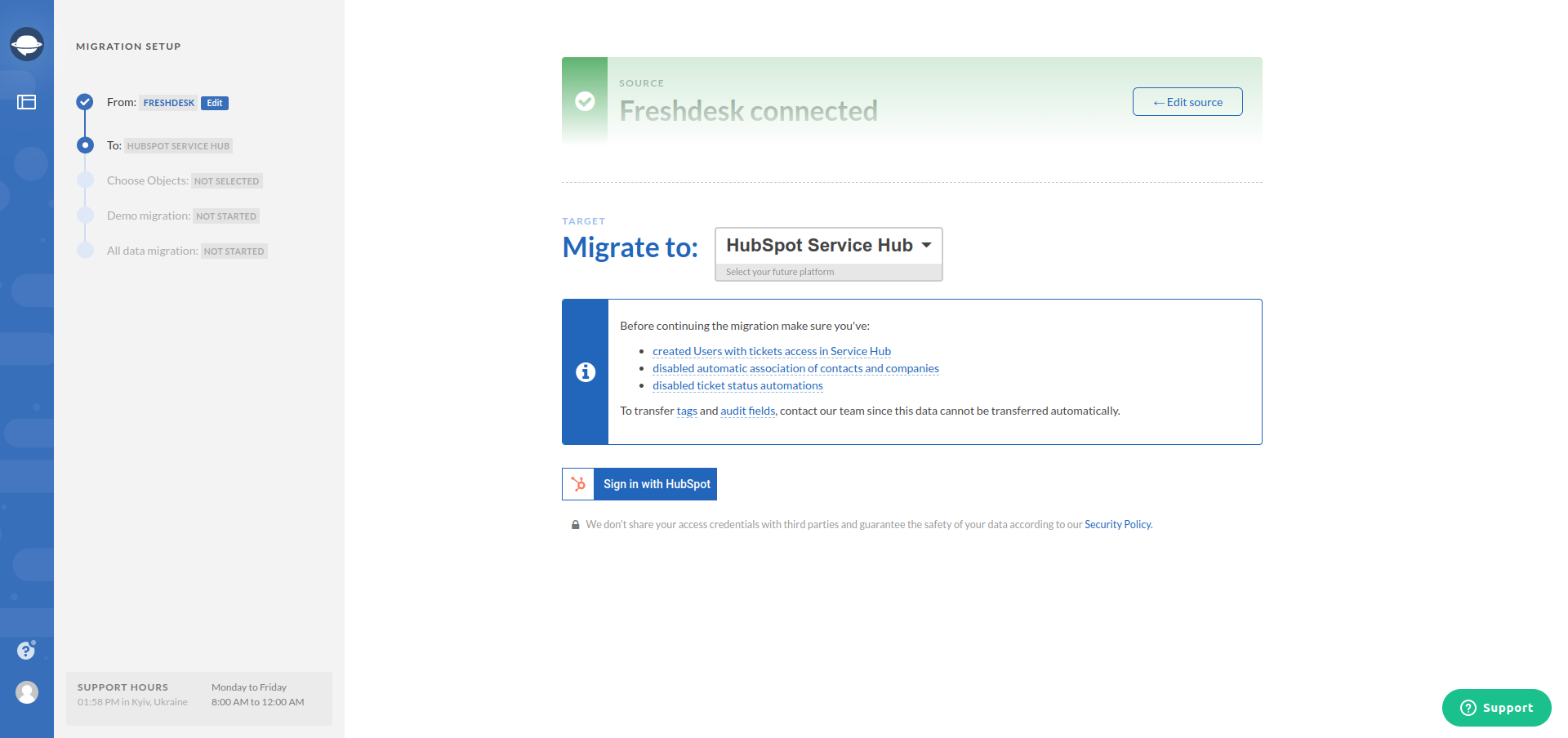Click the lock icon beside credentials note
The image size is (1568, 738).
pos(576,525)
